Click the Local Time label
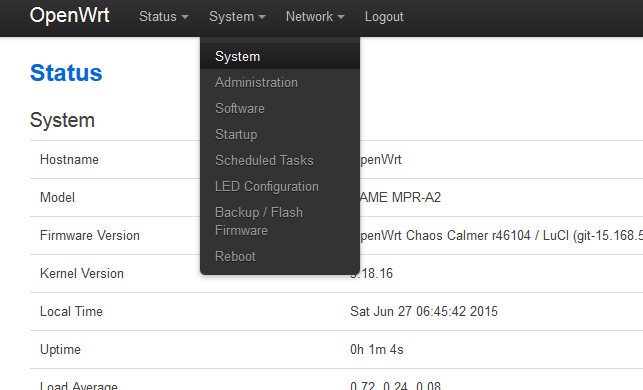The height and width of the screenshot is (390, 643). click(71, 312)
